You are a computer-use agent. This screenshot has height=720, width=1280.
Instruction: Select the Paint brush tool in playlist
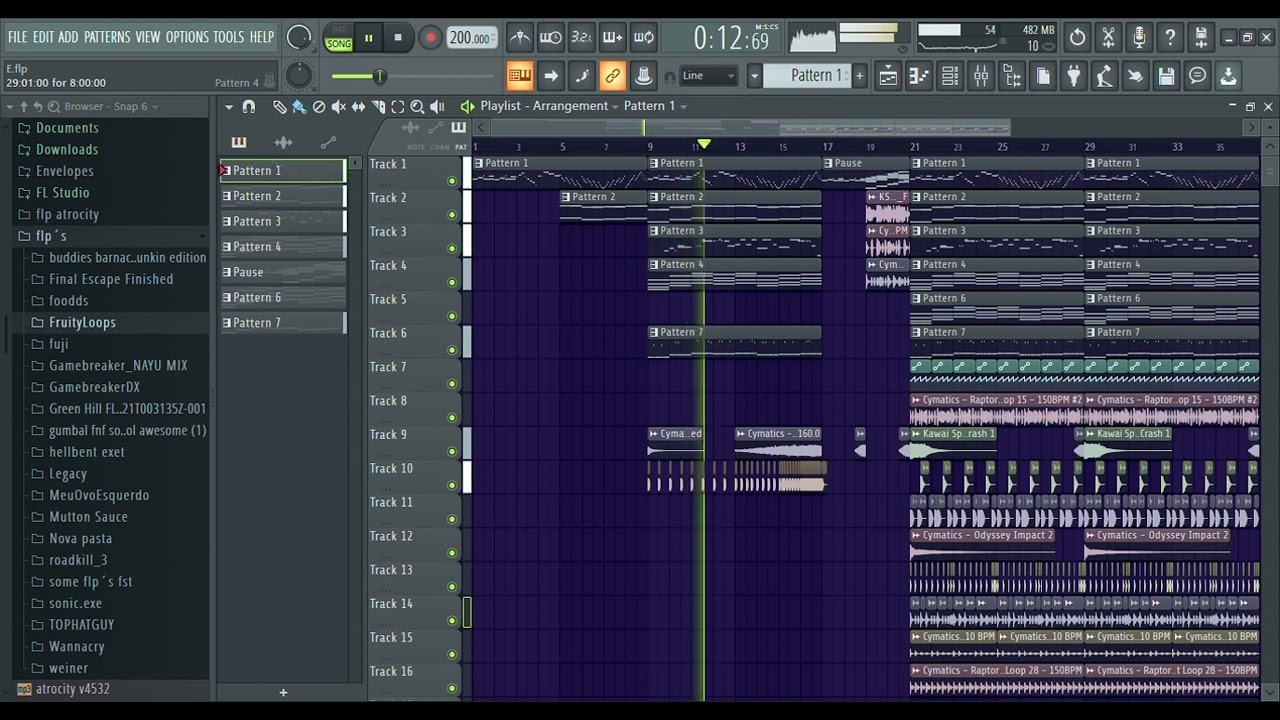pos(299,107)
